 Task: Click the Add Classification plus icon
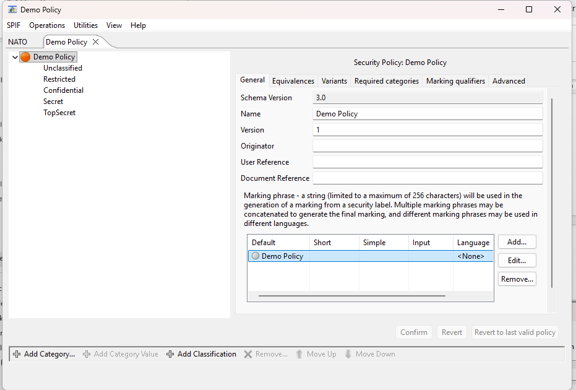point(170,354)
